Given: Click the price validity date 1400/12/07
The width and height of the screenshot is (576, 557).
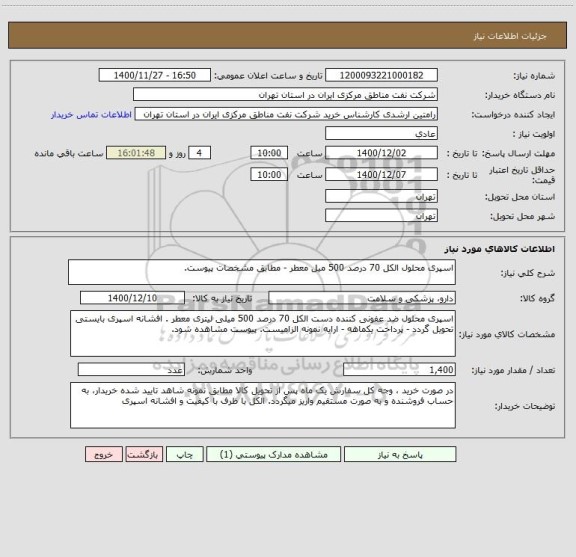Looking at the screenshot, I should [x=381, y=174].
